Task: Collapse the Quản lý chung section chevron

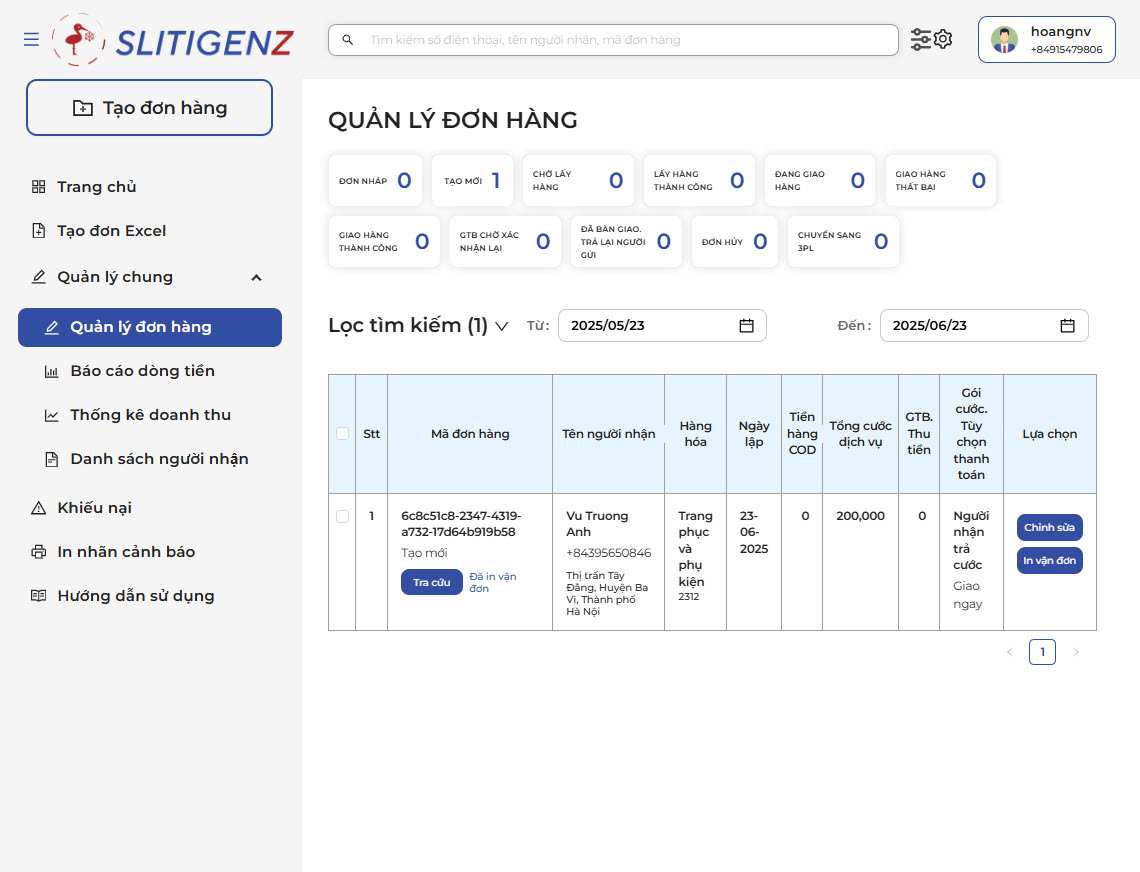Action: pos(256,278)
